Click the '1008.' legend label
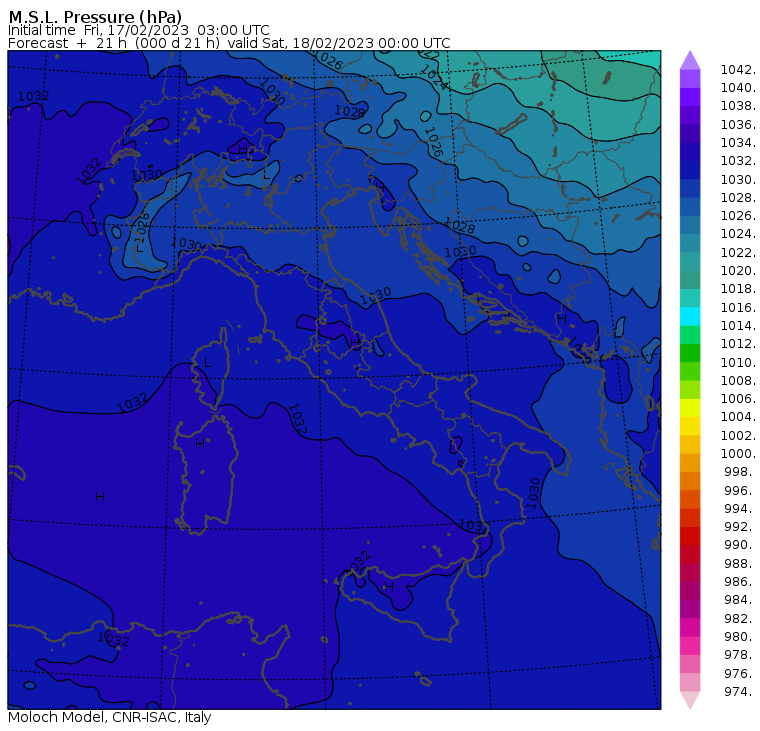 coord(738,381)
